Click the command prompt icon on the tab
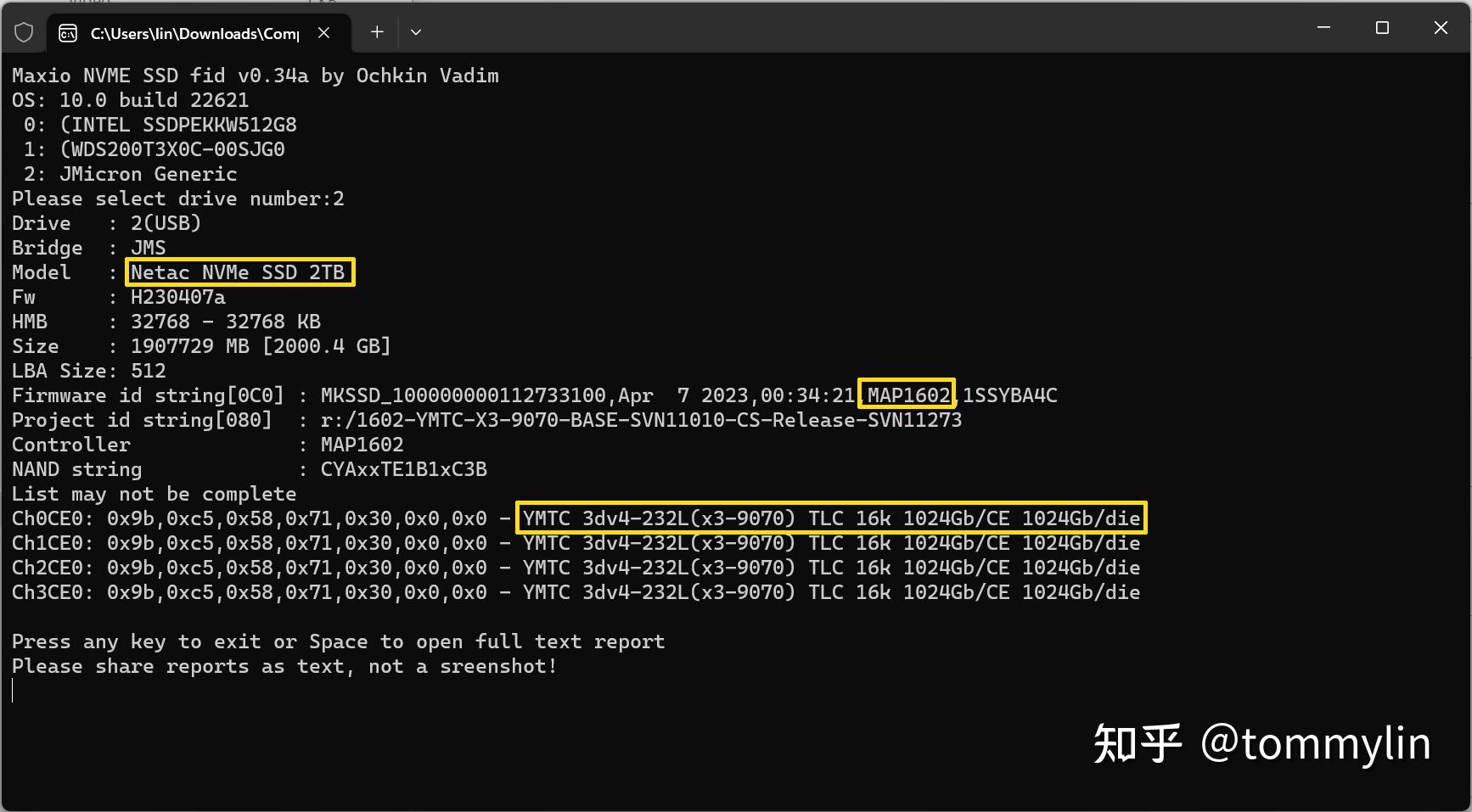1472x812 pixels. pos(68,33)
